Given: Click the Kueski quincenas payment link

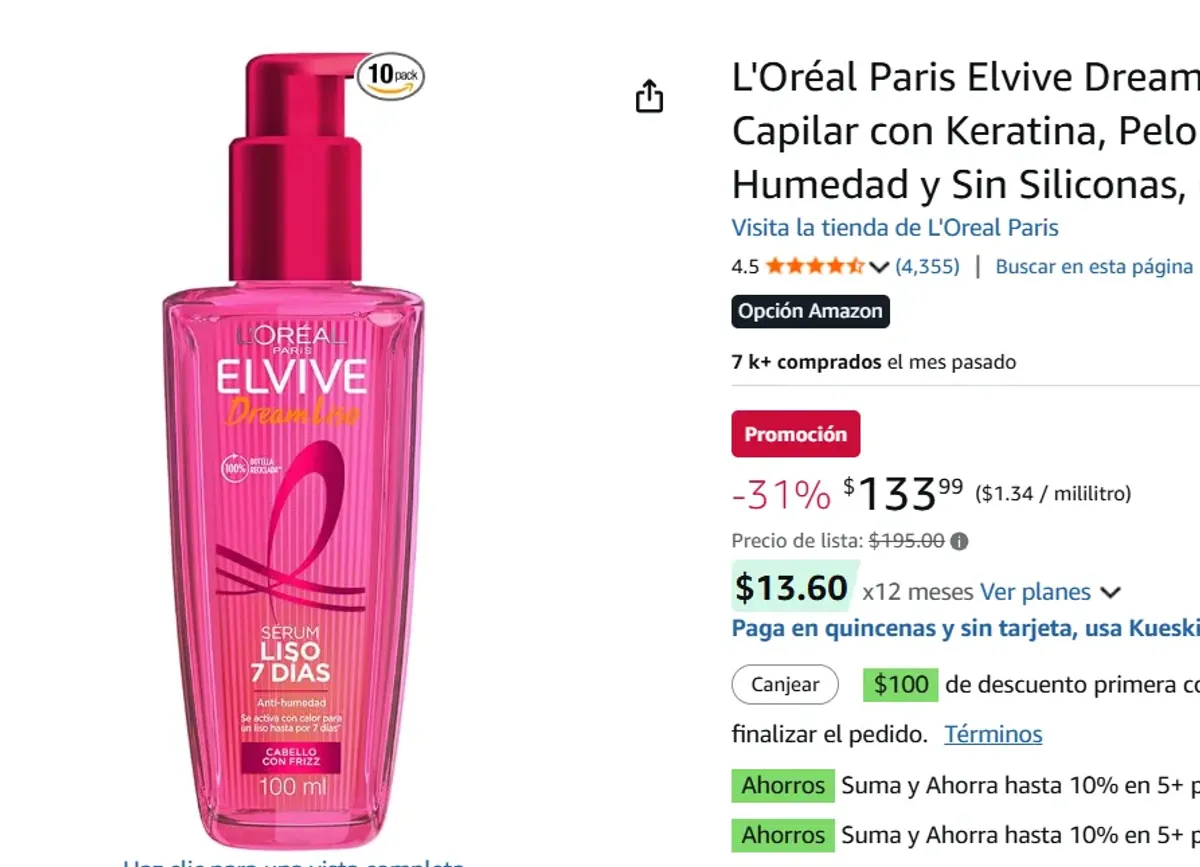Looking at the screenshot, I should pos(966,629).
